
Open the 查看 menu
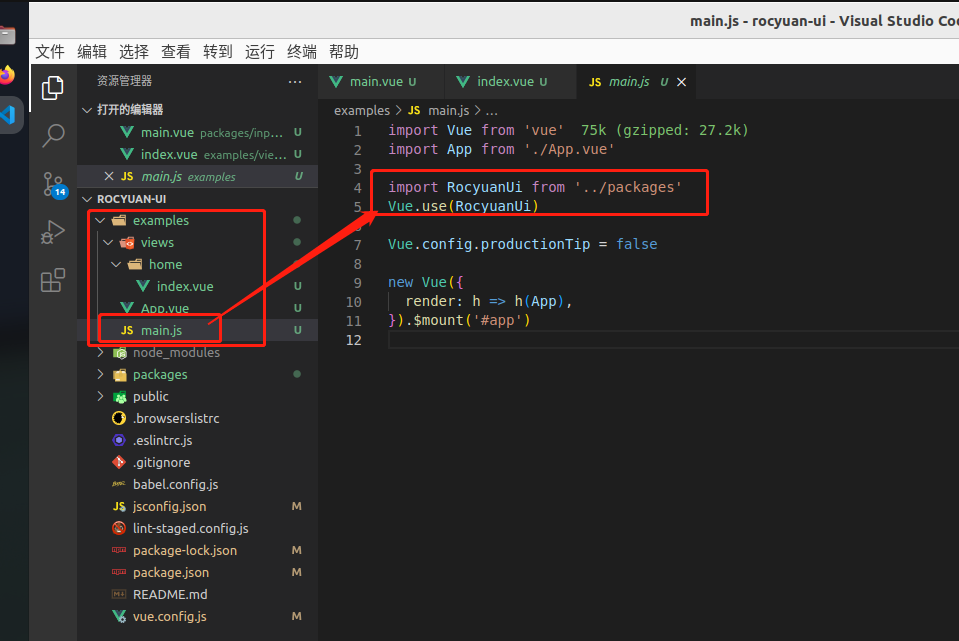point(176,52)
